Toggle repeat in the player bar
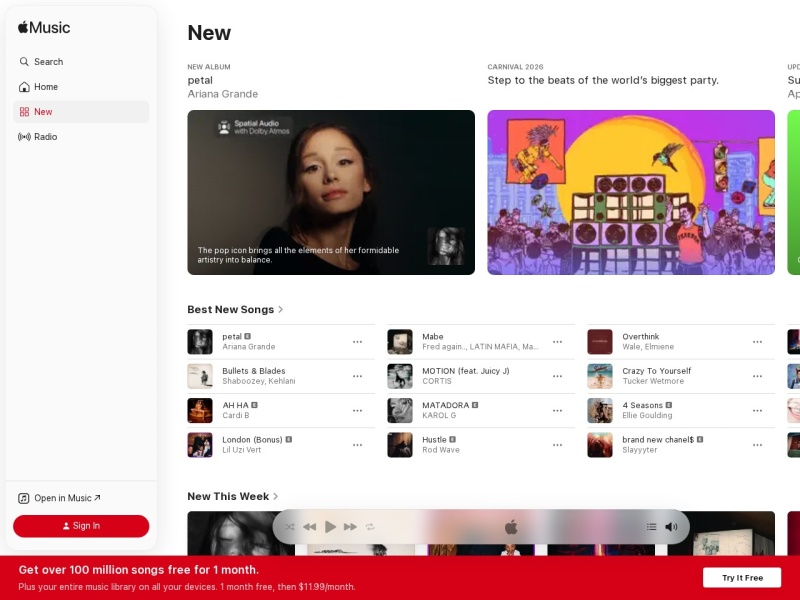The image size is (800, 600). pyautogui.click(x=370, y=527)
